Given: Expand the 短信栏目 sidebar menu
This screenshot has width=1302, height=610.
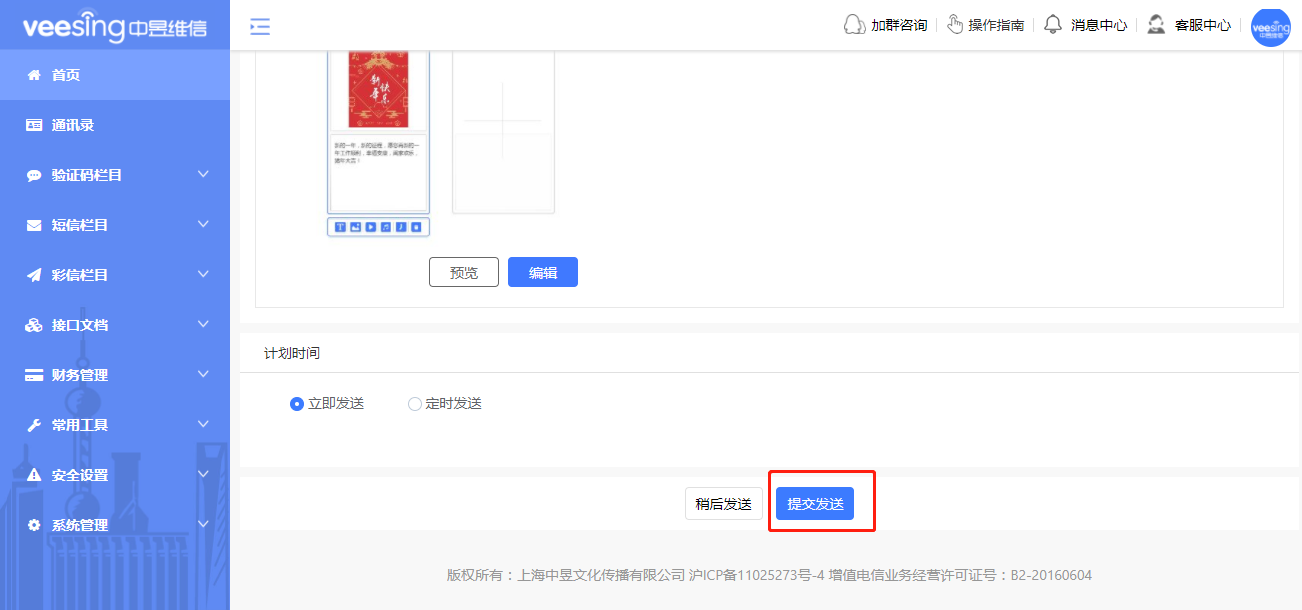Looking at the screenshot, I should [115, 224].
